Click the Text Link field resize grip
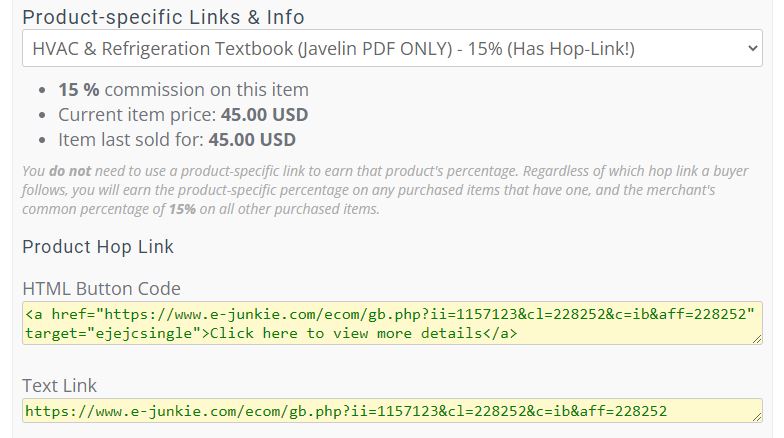 click(x=757, y=417)
